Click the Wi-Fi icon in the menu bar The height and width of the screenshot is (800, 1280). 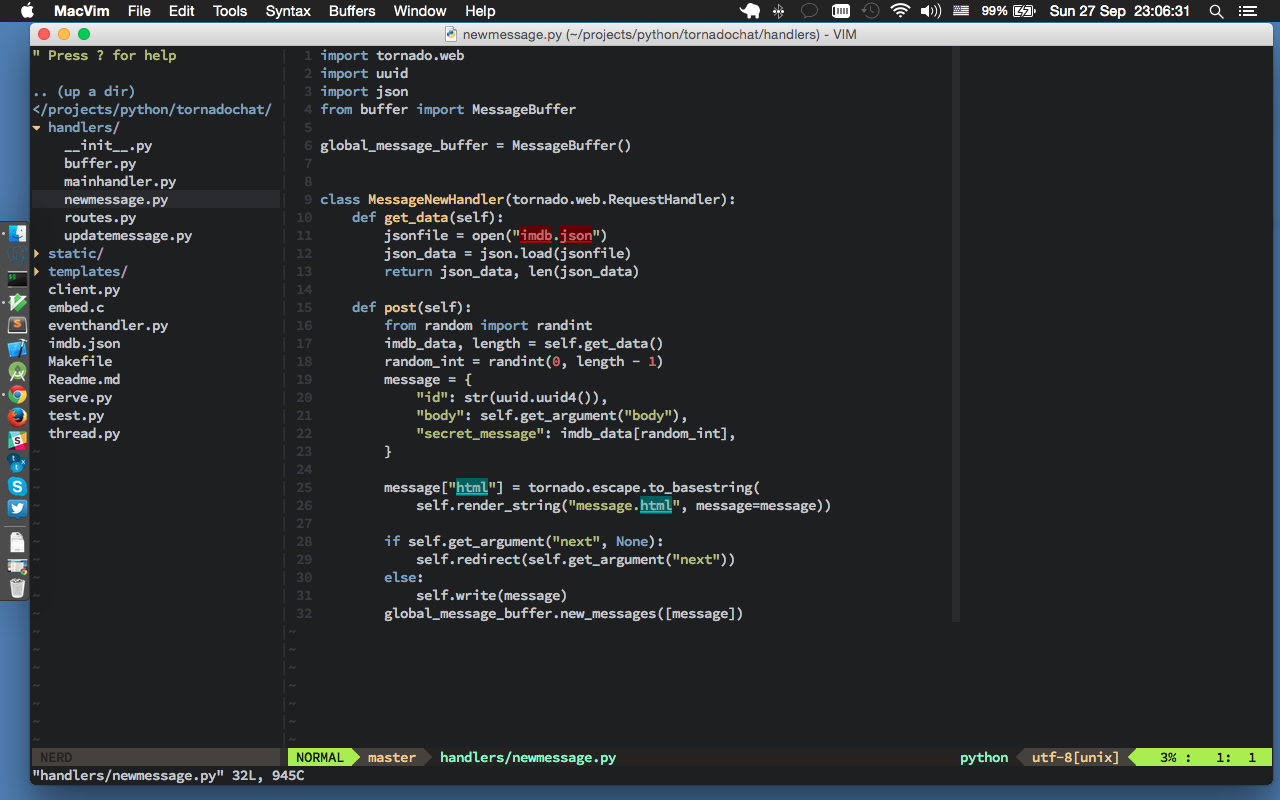click(x=899, y=11)
